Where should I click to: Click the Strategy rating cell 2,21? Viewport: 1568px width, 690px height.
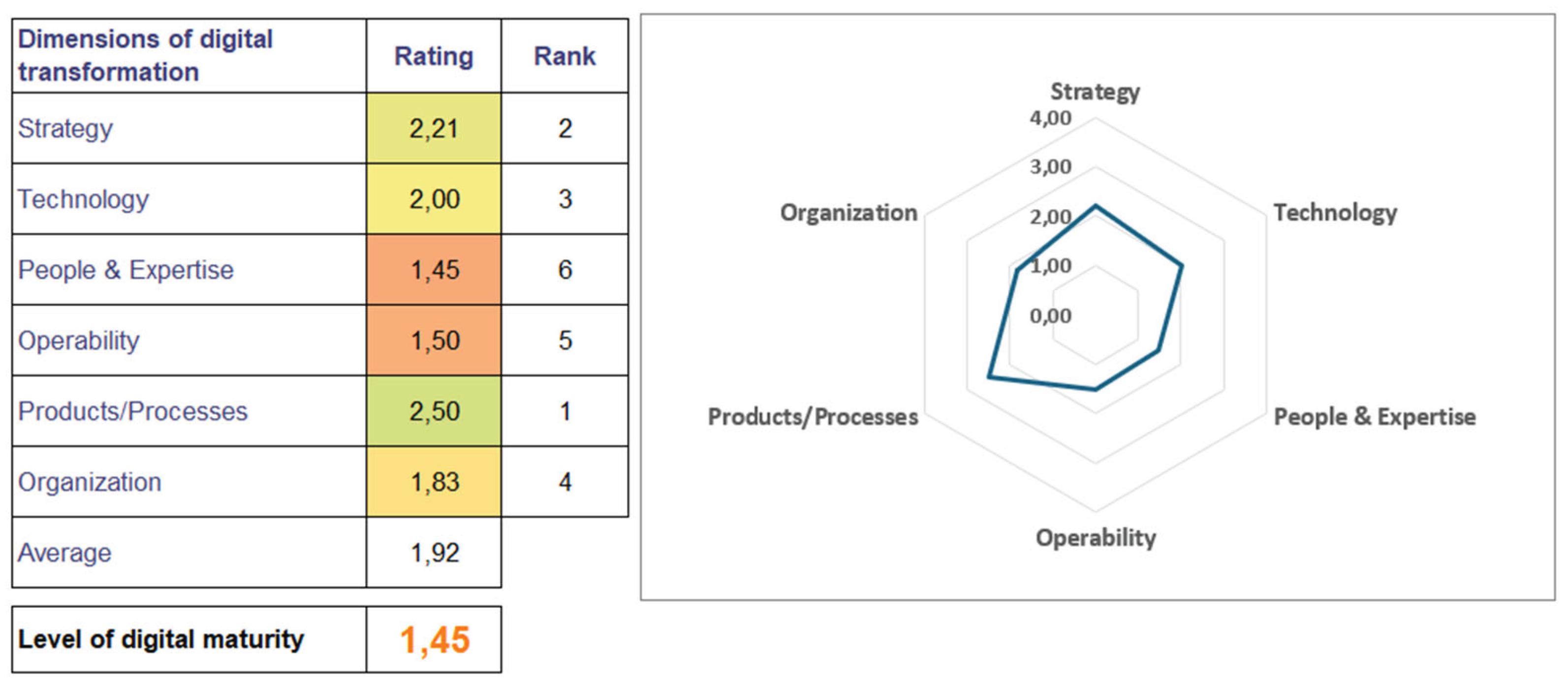click(434, 129)
